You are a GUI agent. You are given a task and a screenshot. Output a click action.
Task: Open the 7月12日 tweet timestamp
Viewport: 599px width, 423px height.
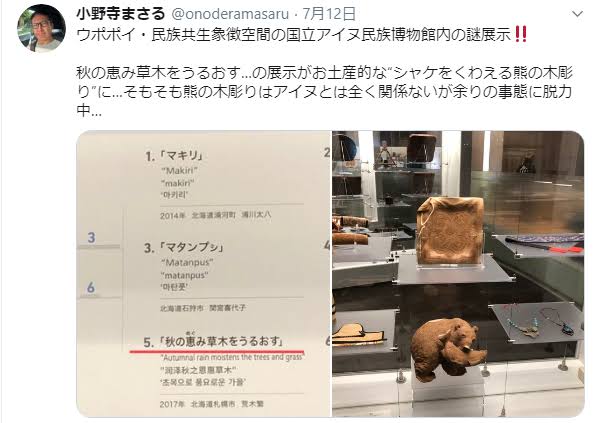click(329, 15)
